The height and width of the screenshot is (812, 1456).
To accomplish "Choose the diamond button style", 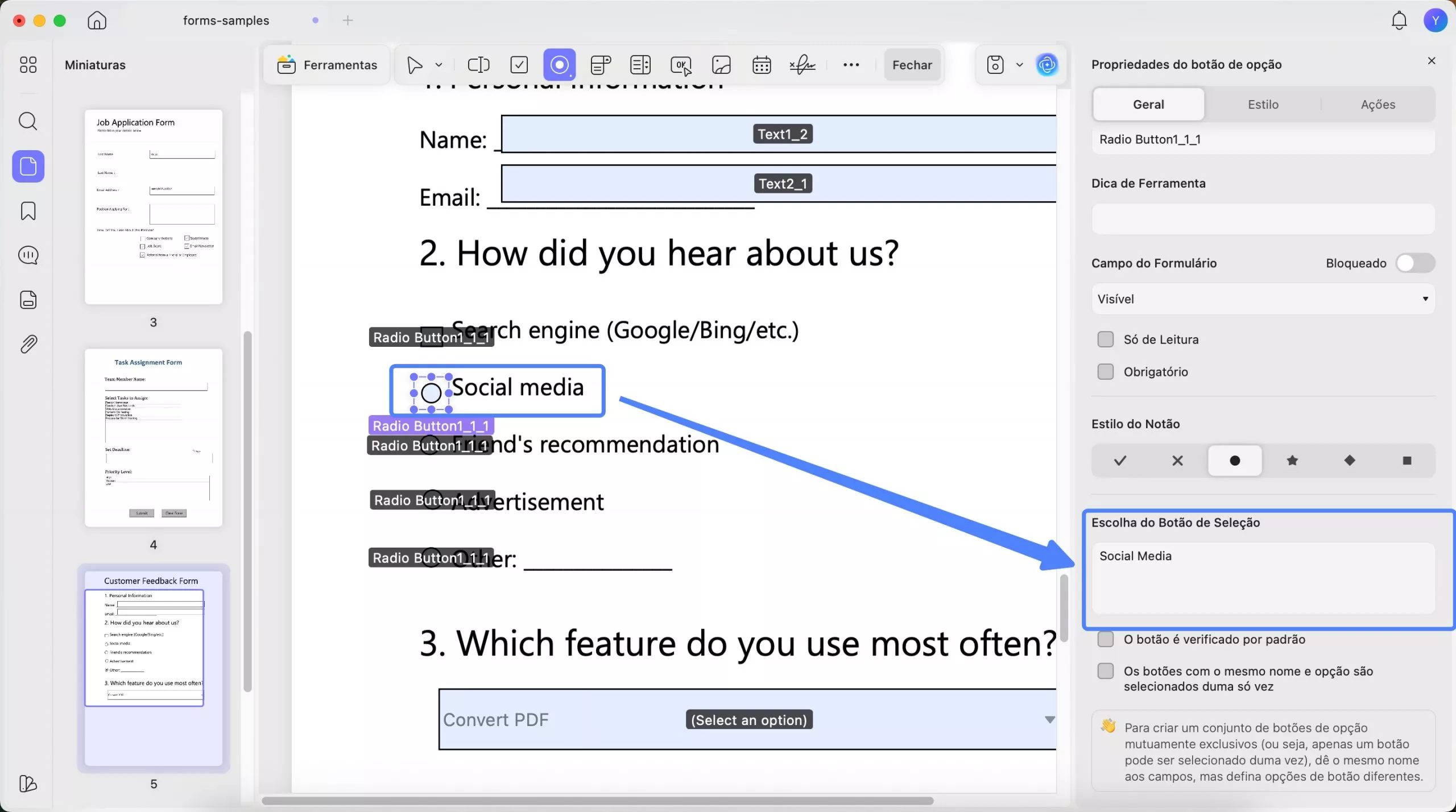I will click(x=1350, y=461).
